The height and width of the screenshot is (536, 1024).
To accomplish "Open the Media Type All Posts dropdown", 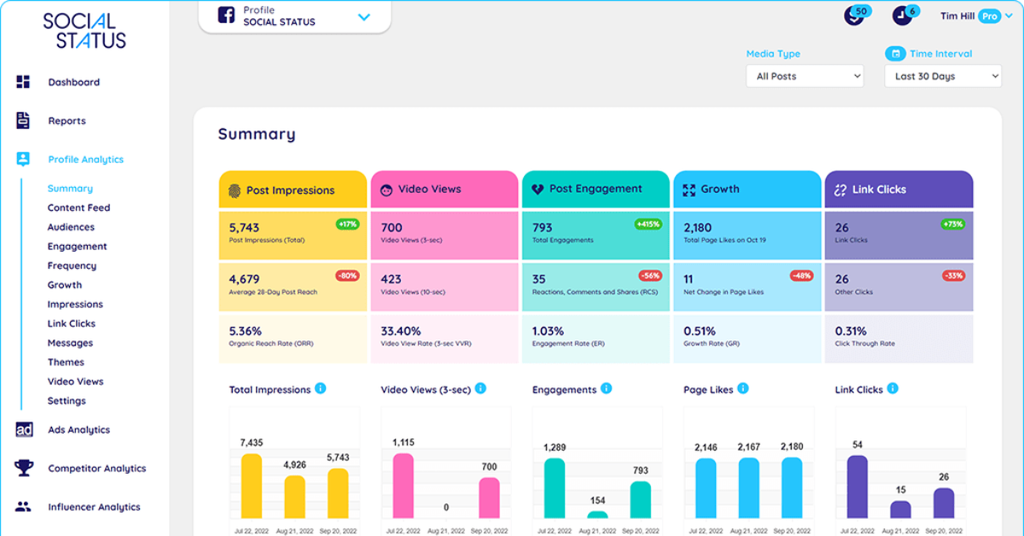I will (805, 76).
